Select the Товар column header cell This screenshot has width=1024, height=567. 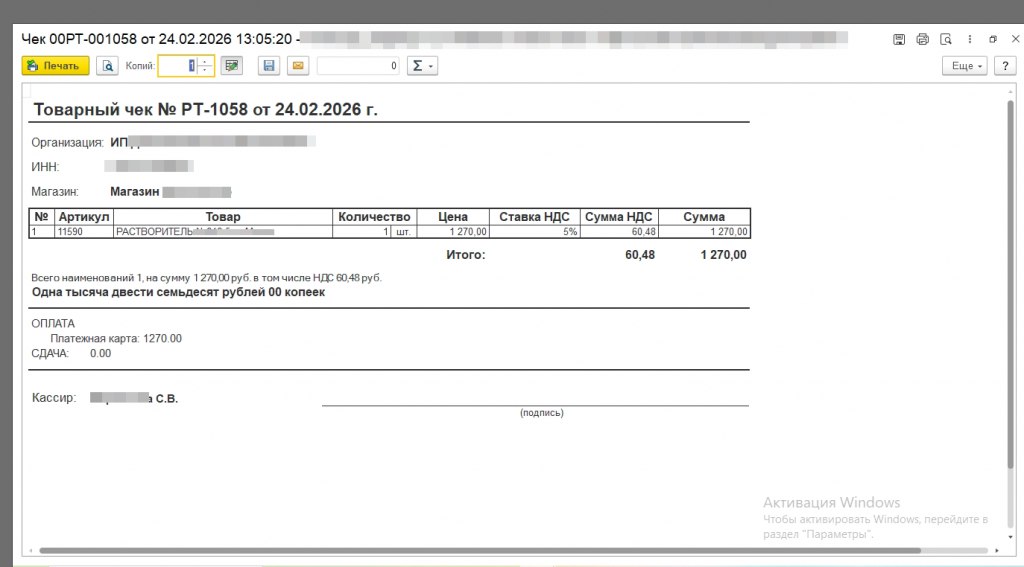(223, 217)
